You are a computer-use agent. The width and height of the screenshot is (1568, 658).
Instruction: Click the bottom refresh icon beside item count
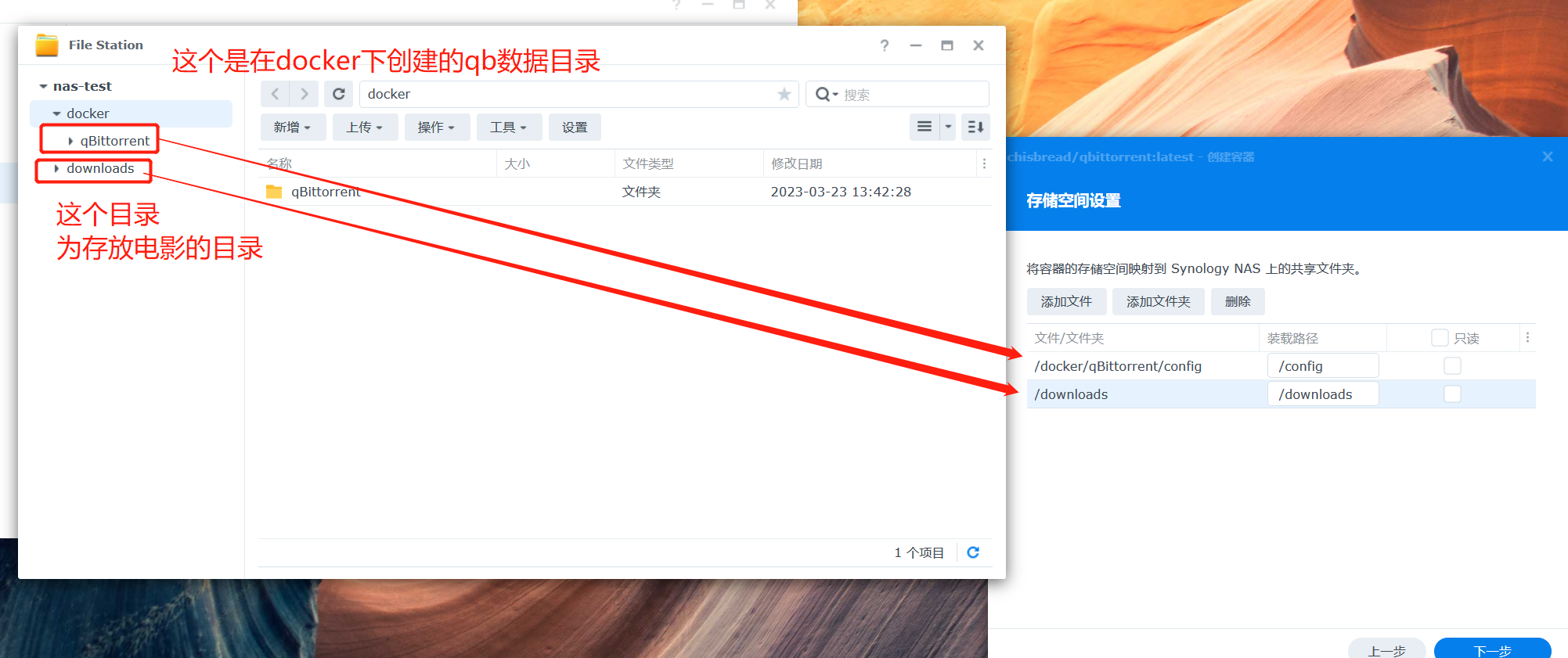(973, 552)
